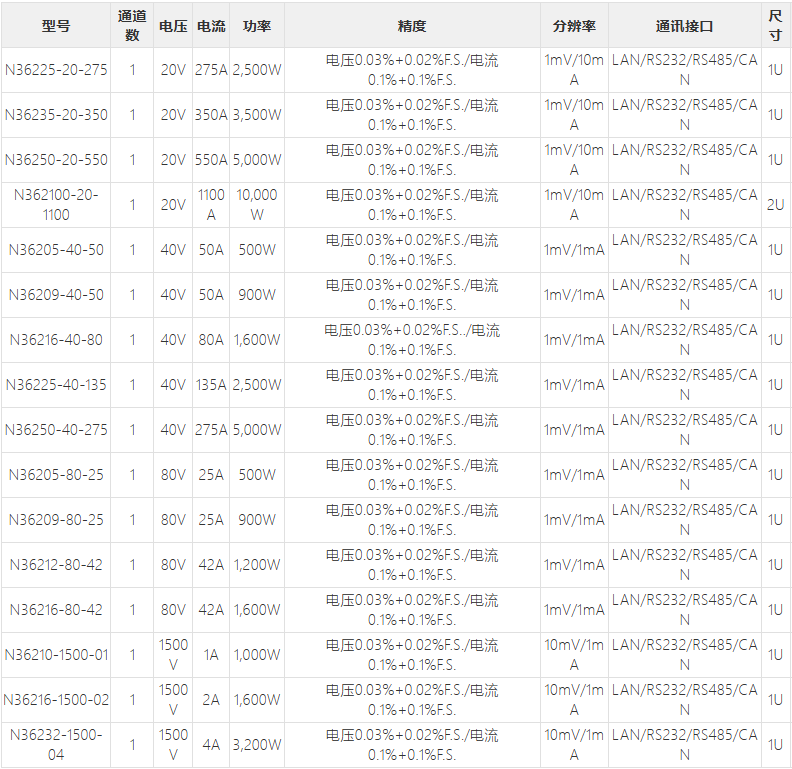
Task: Click the 2U size cell
Action: 775,205
